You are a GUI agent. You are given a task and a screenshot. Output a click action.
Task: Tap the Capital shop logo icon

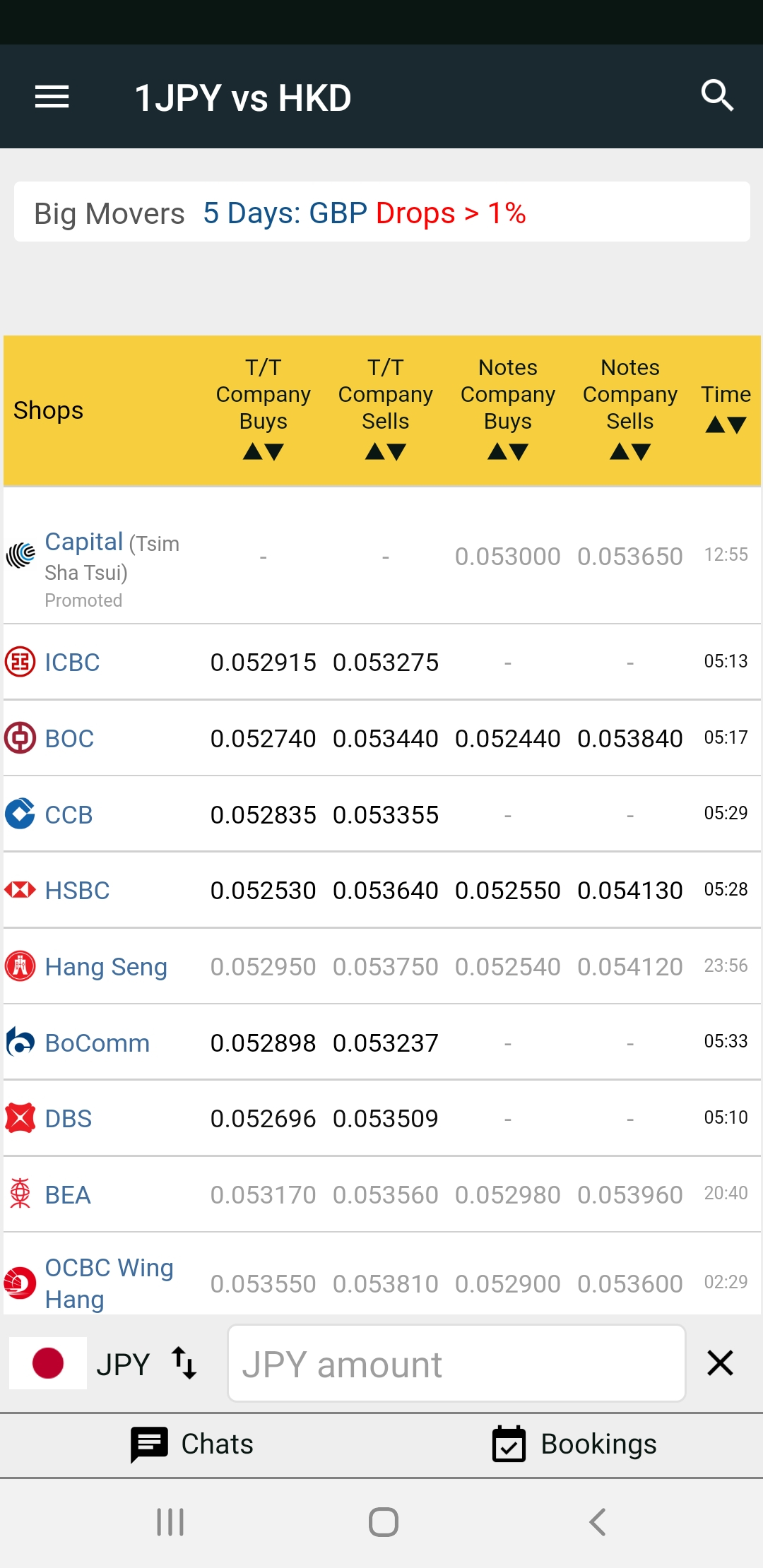pos(20,555)
